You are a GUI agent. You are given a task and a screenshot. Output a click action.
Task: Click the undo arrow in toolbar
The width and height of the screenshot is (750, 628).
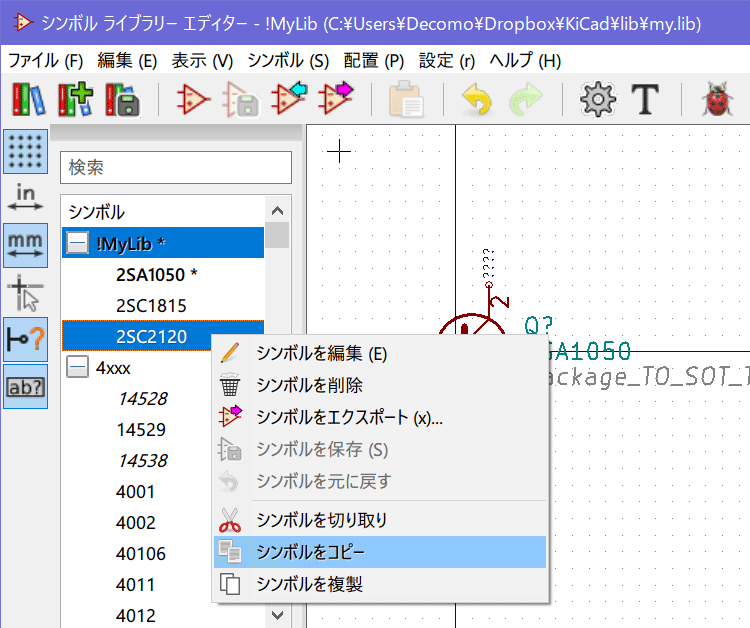click(477, 99)
